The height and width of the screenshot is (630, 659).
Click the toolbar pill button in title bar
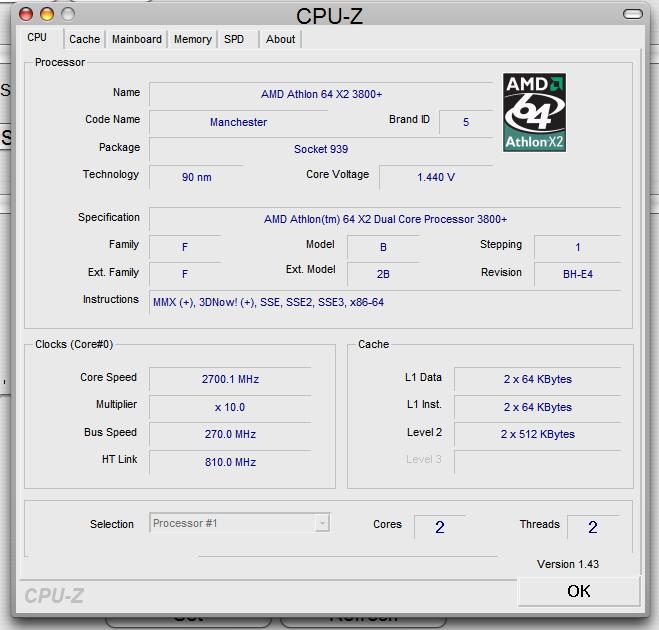pyautogui.click(x=633, y=14)
